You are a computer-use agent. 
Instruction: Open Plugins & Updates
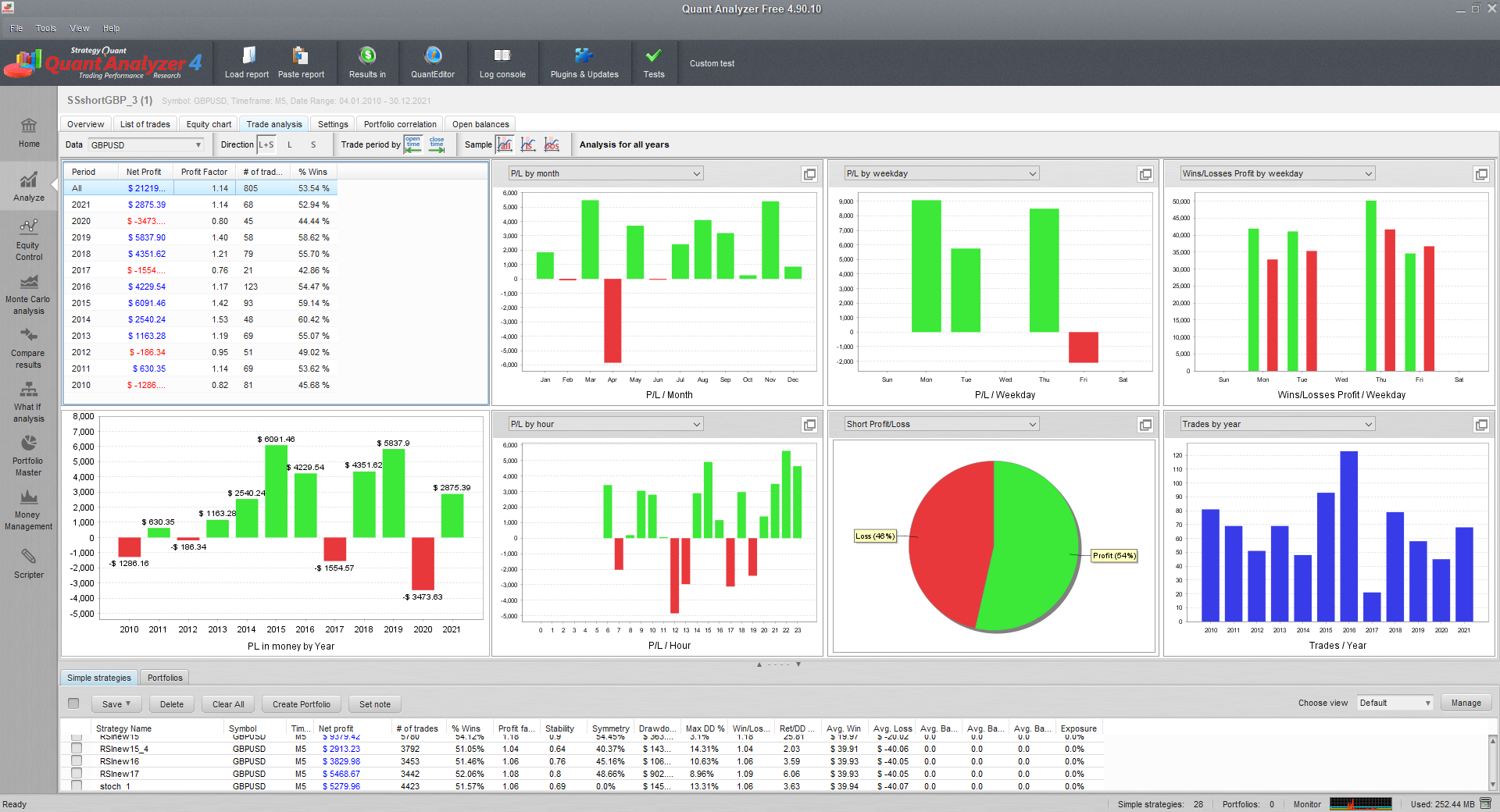(584, 62)
